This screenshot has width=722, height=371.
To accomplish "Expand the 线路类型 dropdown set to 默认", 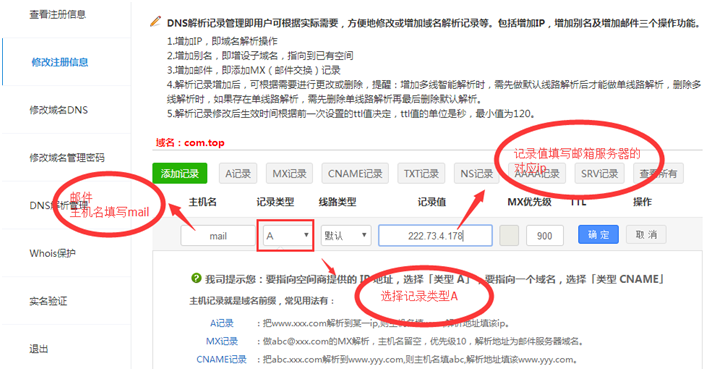I will [346, 235].
